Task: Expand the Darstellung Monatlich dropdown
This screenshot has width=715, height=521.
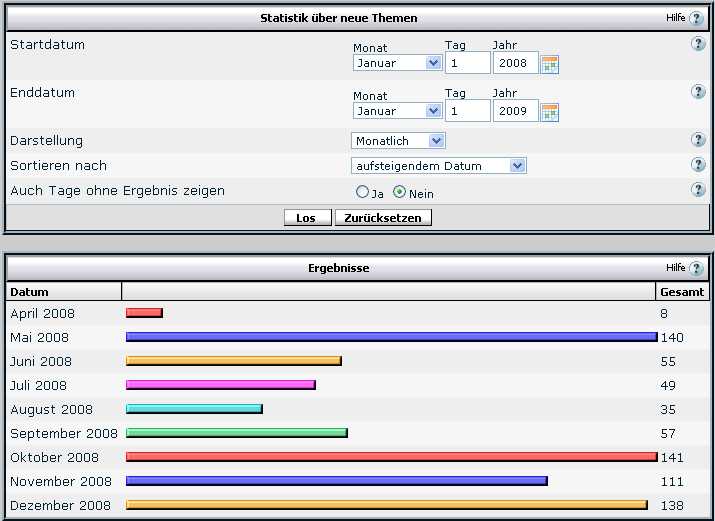Action: pyautogui.click(x=397, y=141)
